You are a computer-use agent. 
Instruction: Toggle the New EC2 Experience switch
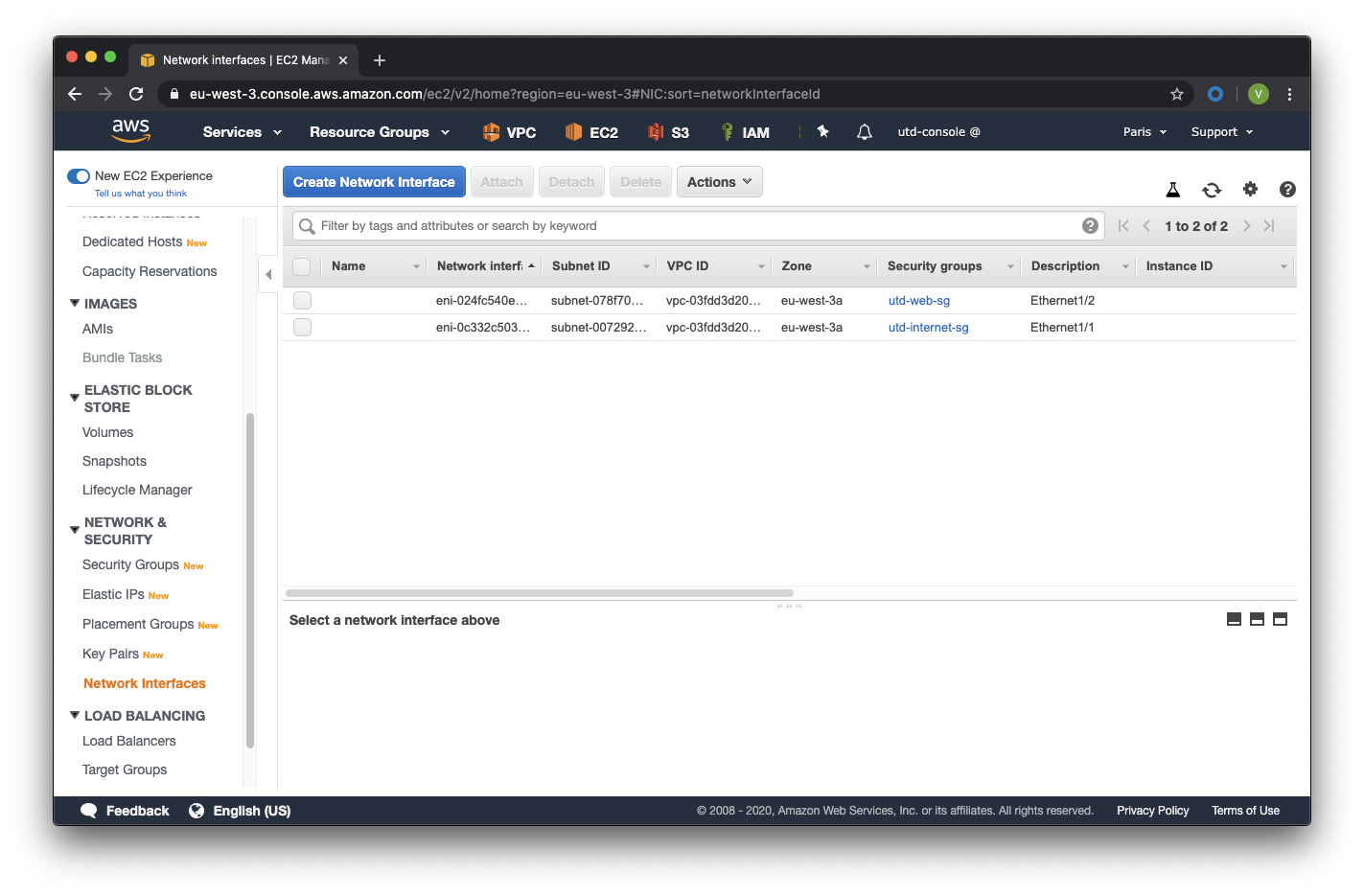pos(79,175)
